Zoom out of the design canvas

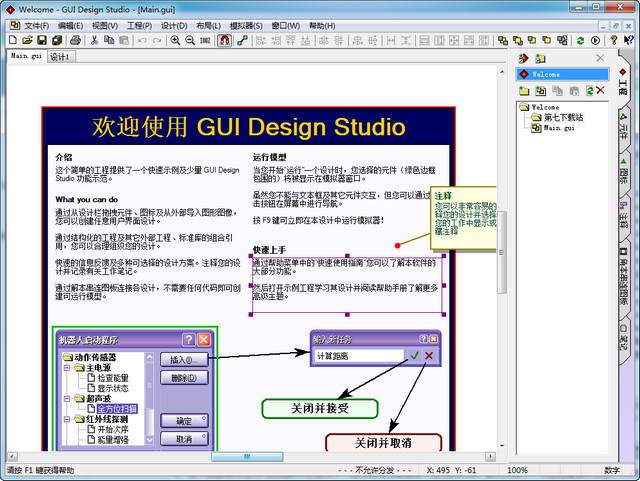pyautogui.click(x=190, y=40)
